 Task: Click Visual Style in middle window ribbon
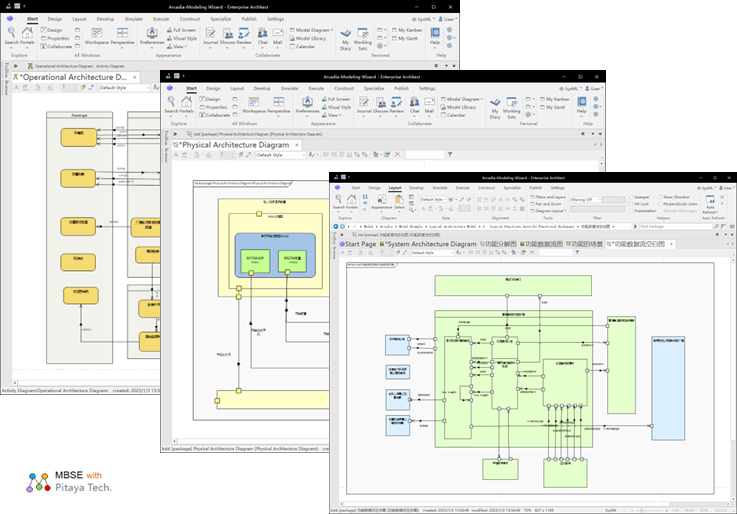pos(337,107)
